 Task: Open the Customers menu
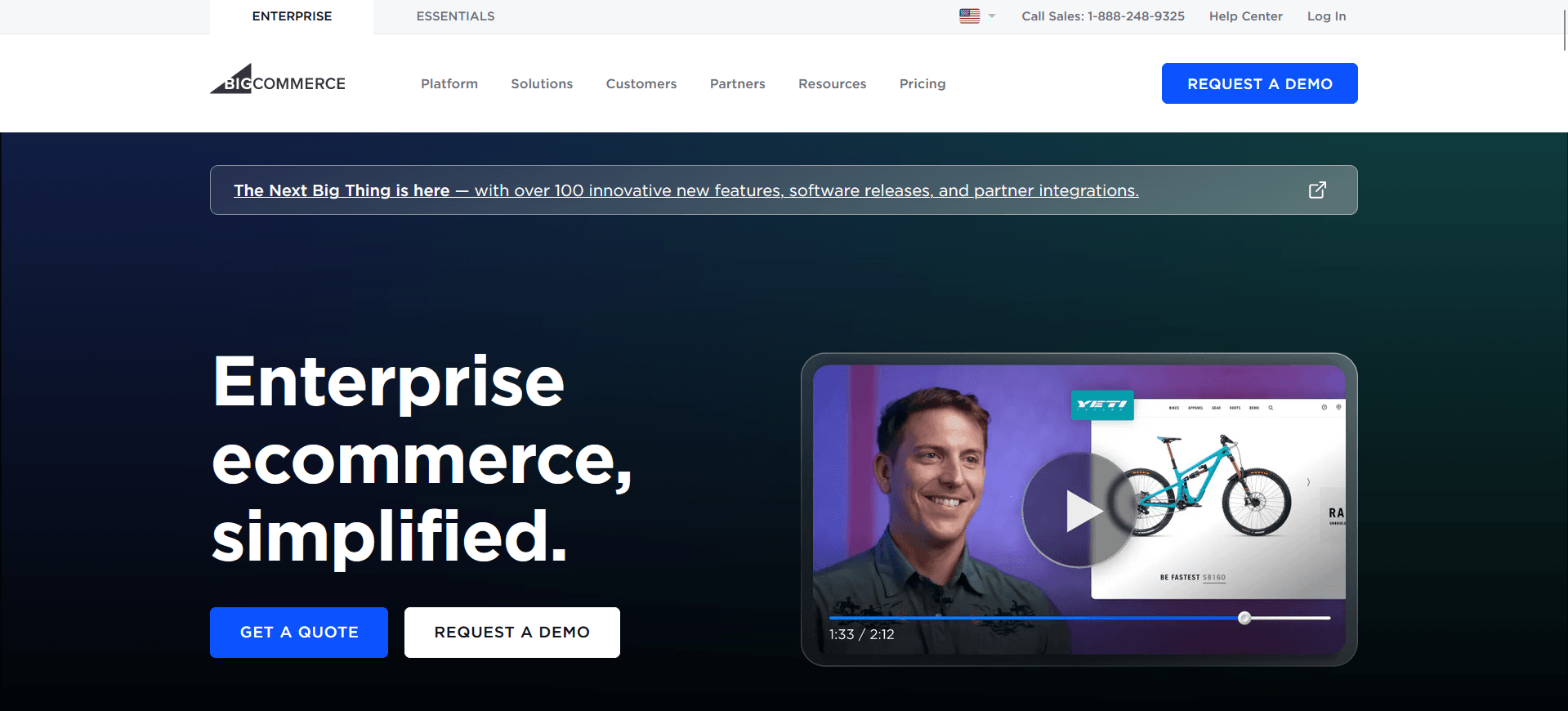coord(641,83)
